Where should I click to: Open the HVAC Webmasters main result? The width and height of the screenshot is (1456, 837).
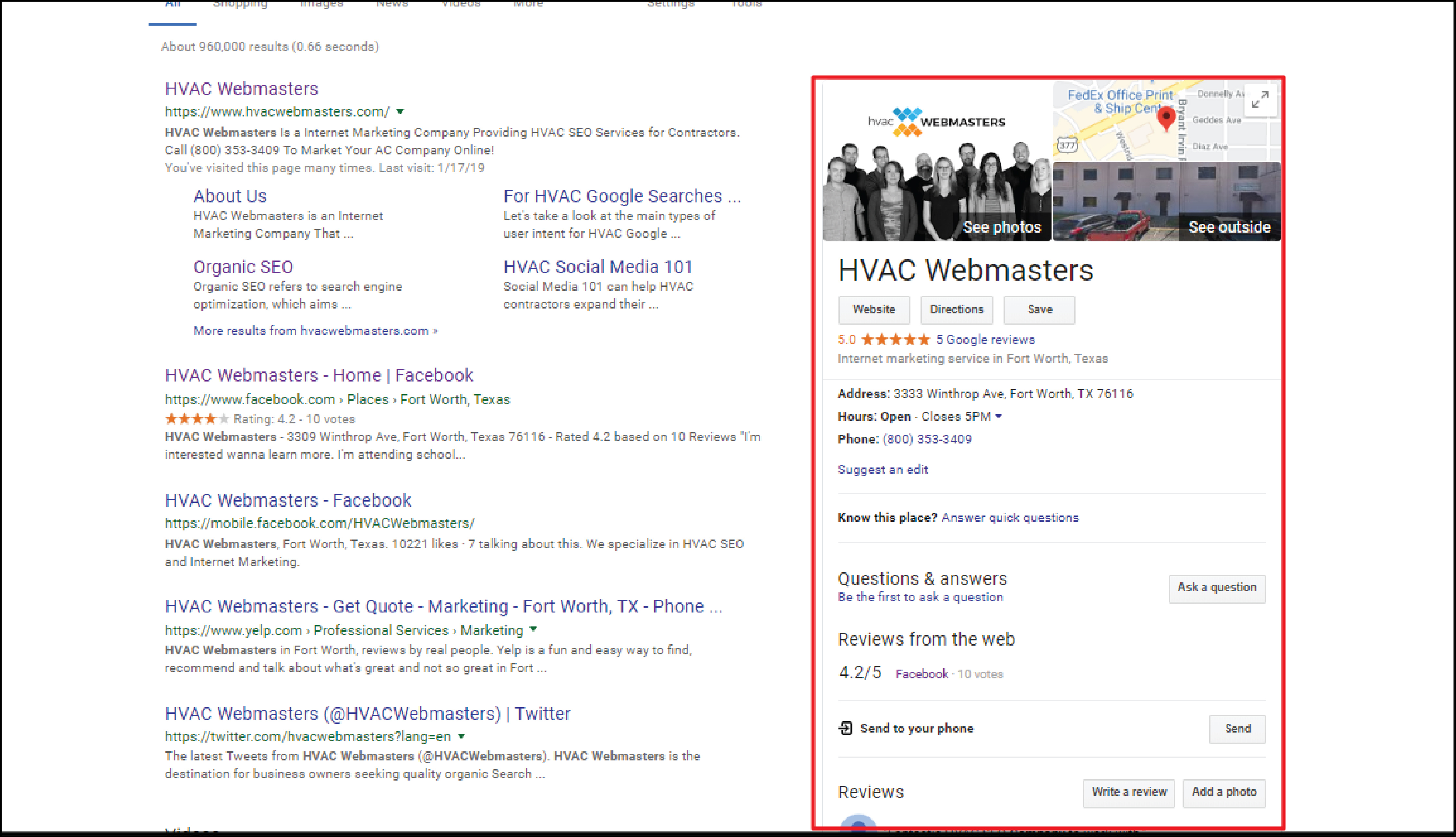241,89
